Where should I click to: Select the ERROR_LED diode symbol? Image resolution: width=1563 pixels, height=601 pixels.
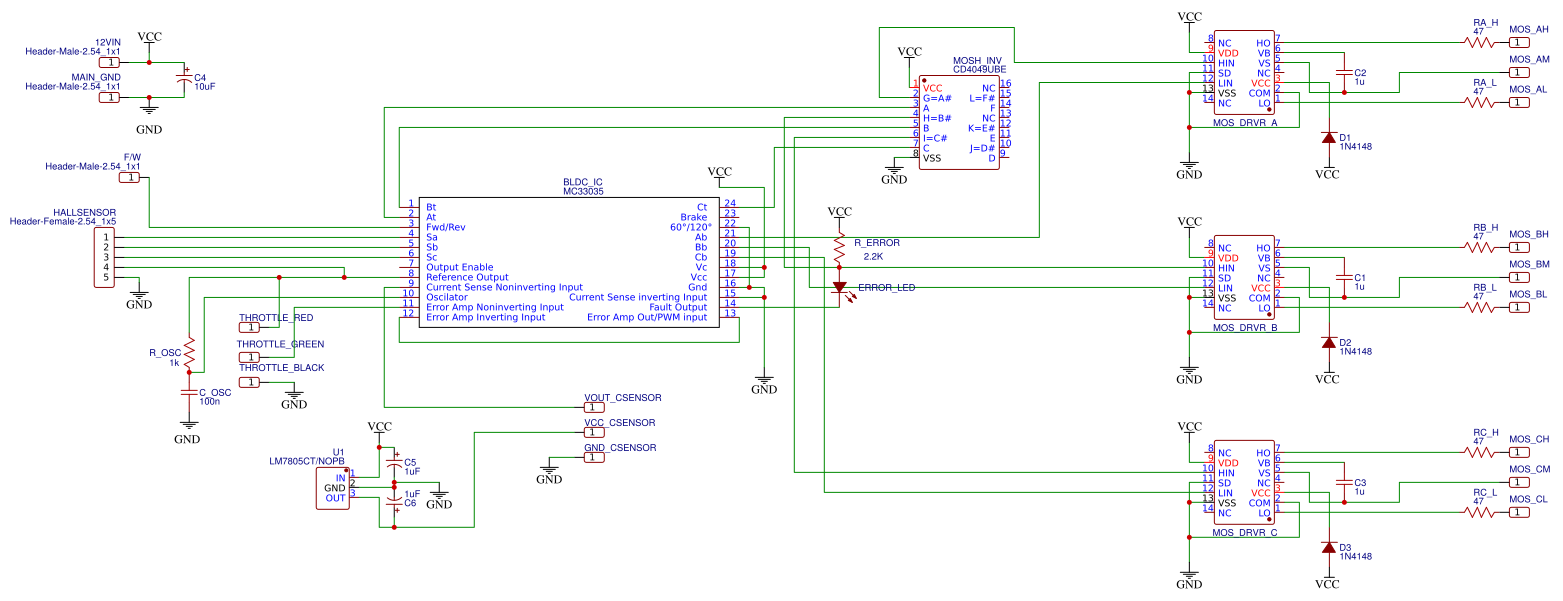[839, 288]
